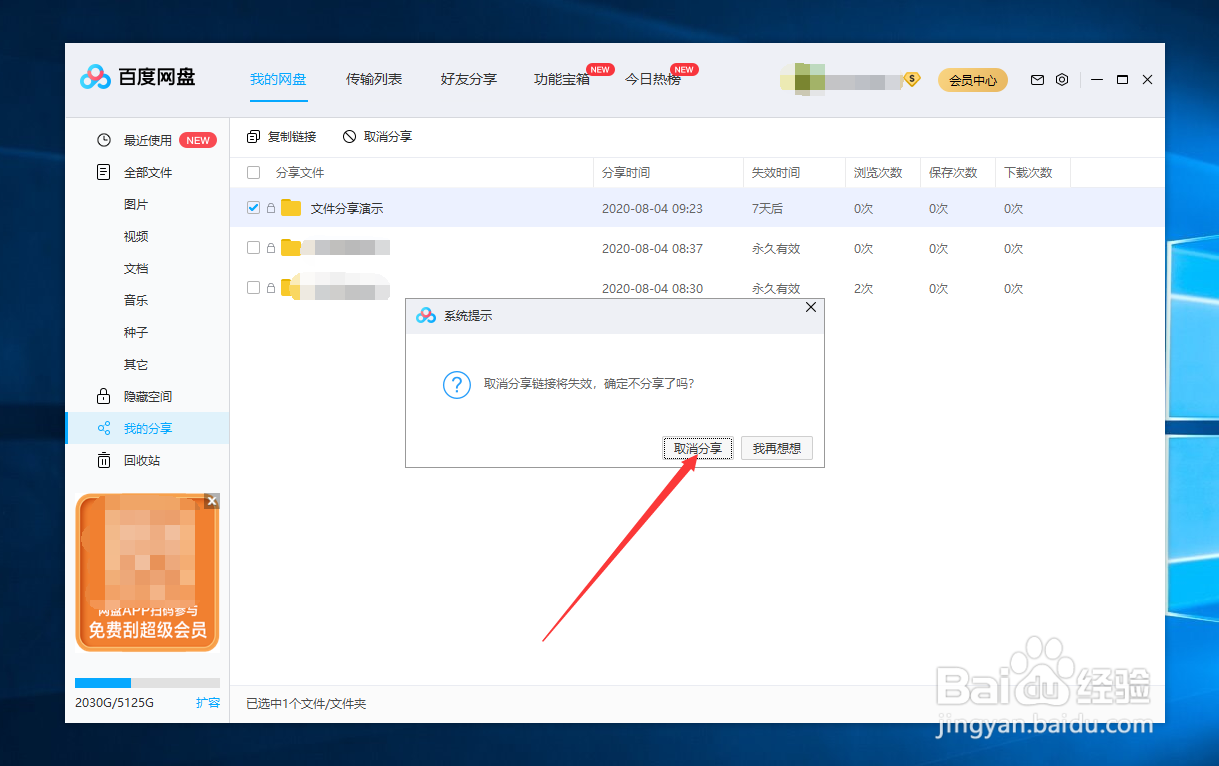Click the 失效时间 column header

tap(776, 172)
